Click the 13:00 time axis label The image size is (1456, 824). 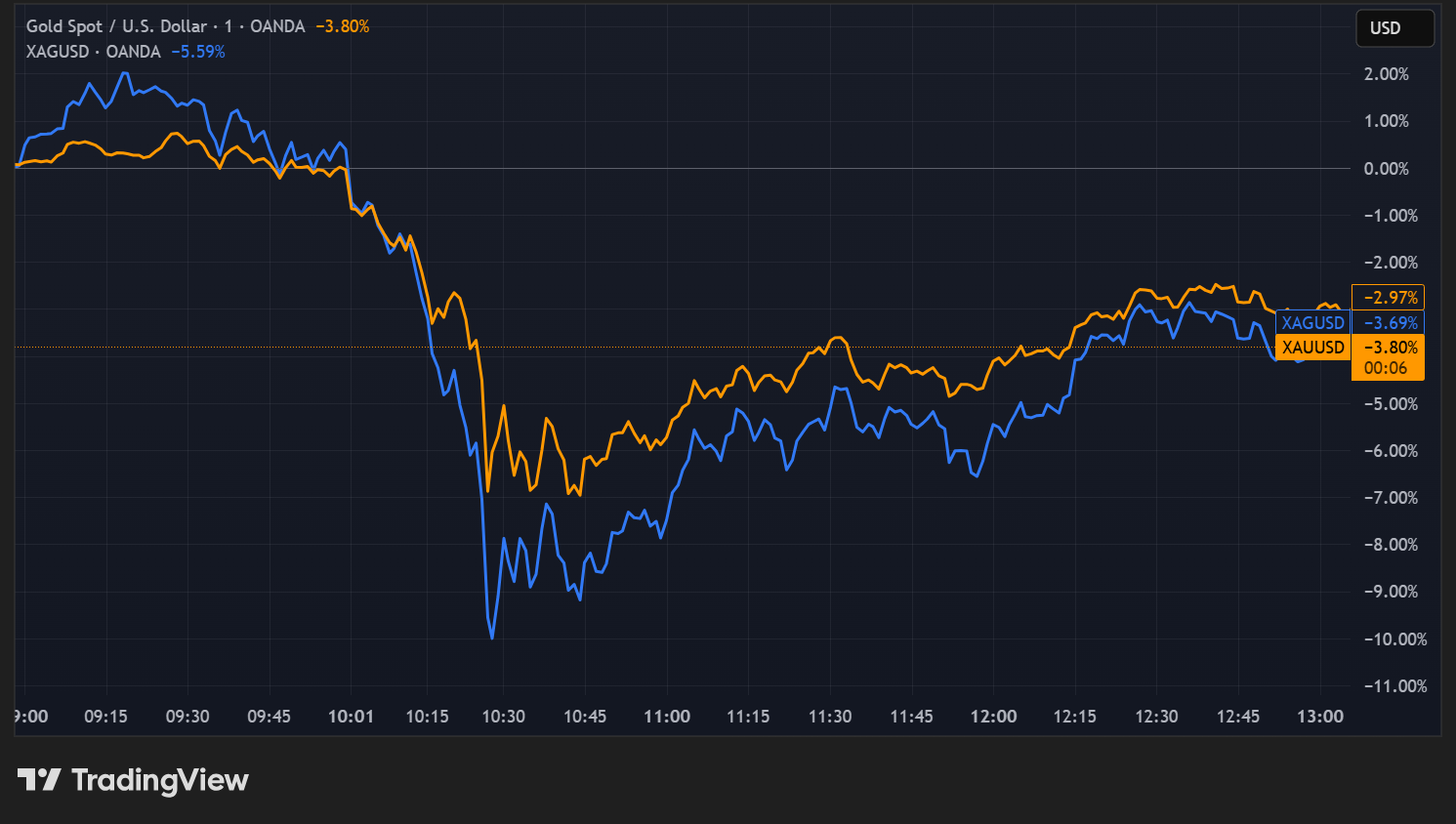click(1319, 717)
